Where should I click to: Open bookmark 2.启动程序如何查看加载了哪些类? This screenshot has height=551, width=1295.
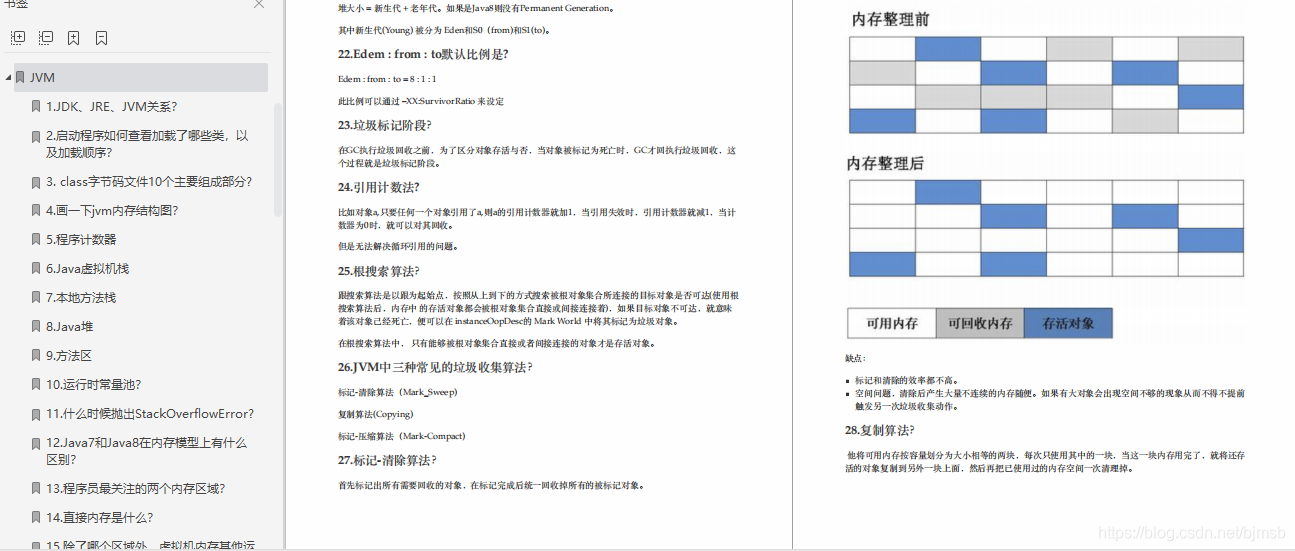point(147,144)
